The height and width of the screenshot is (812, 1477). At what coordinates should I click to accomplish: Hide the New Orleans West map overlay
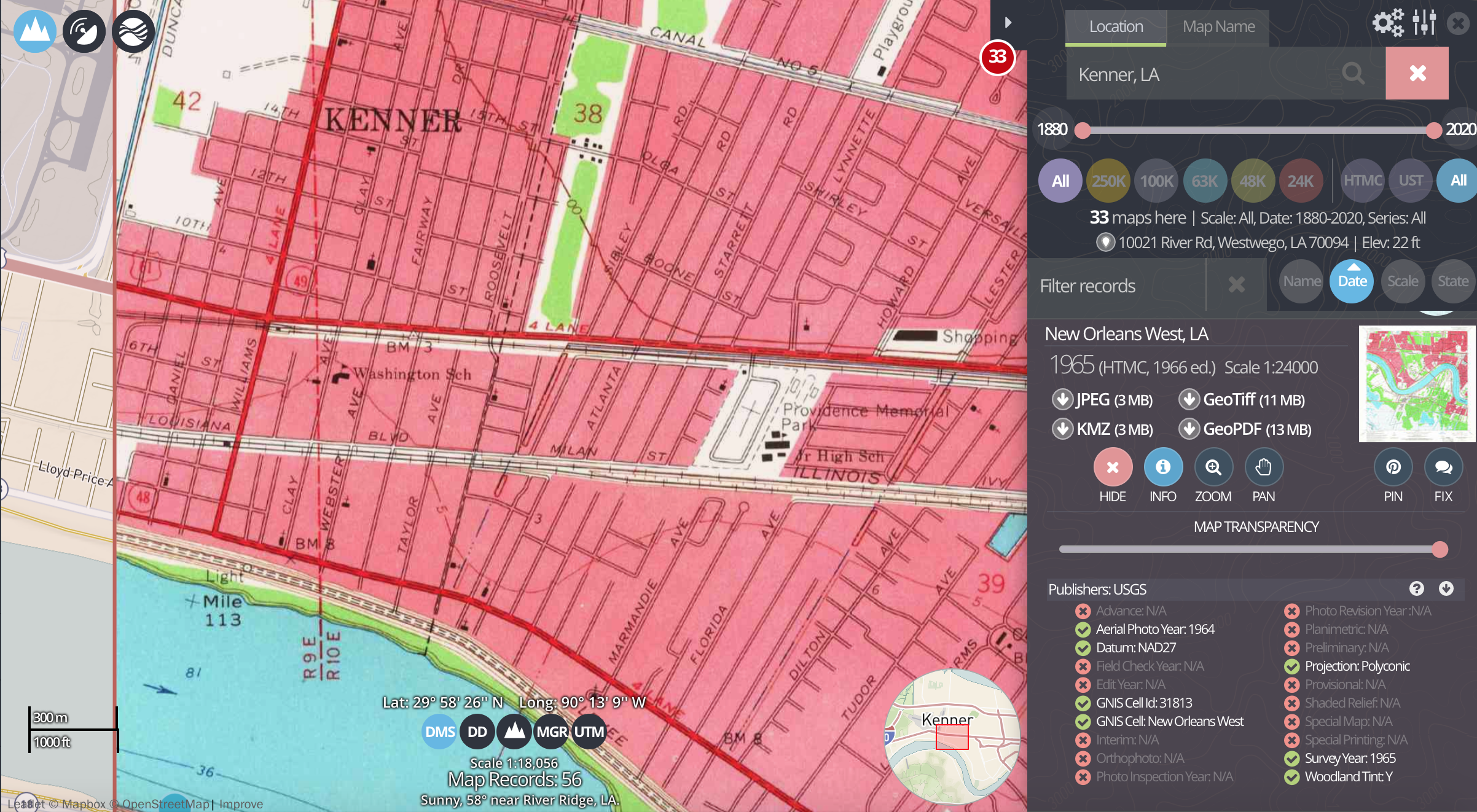click(1112, 468)
